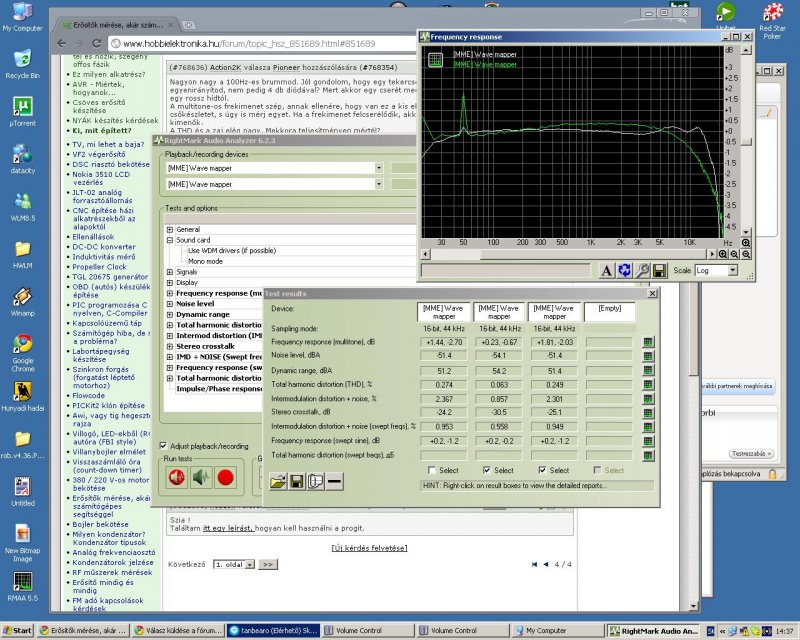Open 'PICKit2 klón építése' forum link

(108, 405)
